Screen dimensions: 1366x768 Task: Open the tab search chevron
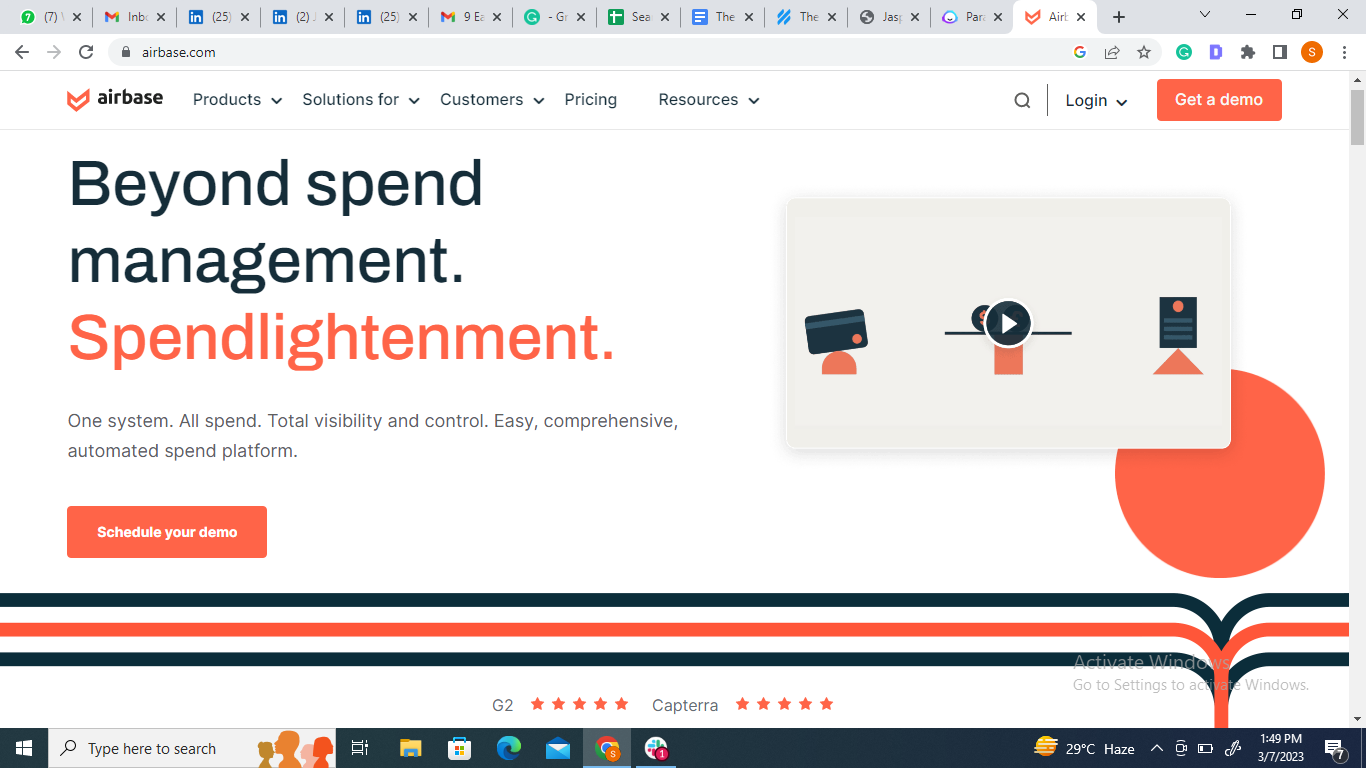(1205, 15)
